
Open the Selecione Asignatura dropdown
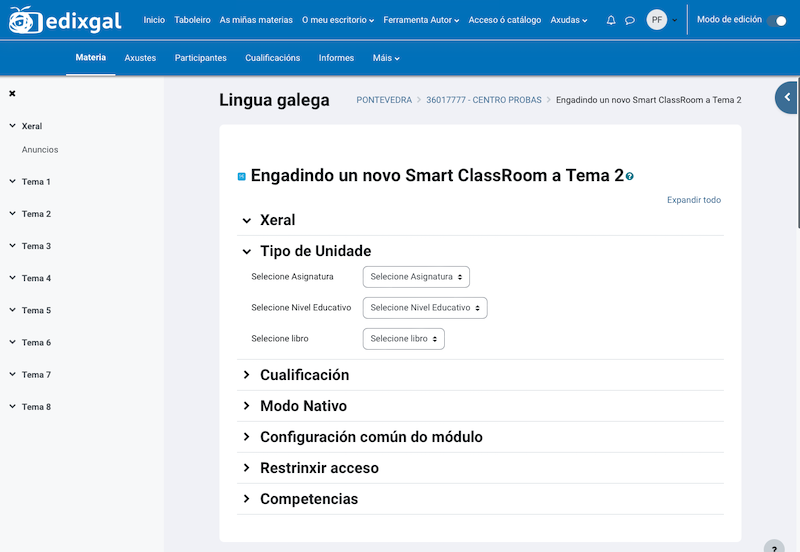(416, 277)
